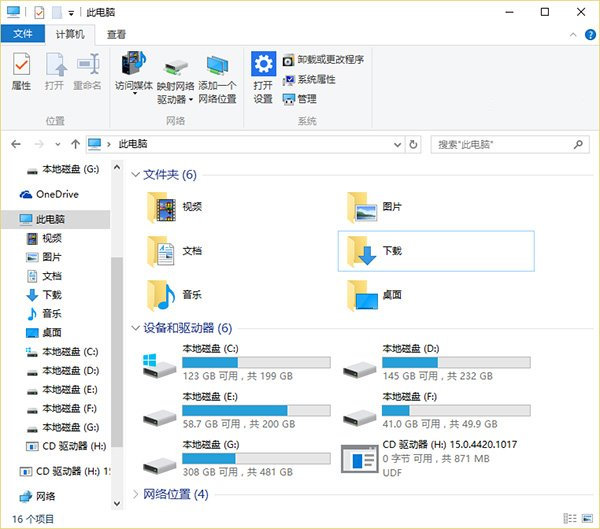
Task: Select 图片 in the navigation pane
Action: click(x=44, y=257)
